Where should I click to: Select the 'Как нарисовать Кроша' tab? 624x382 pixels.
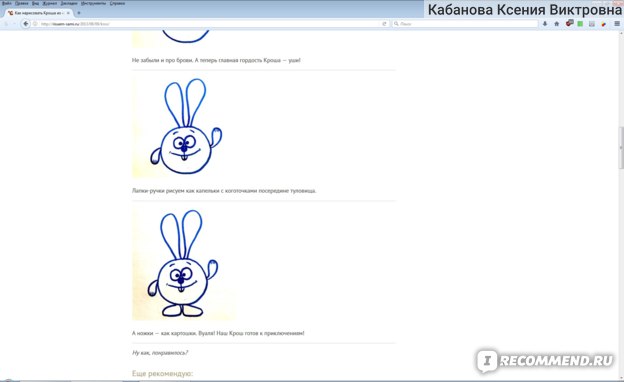pyautogui.click(x=39, y=13)
